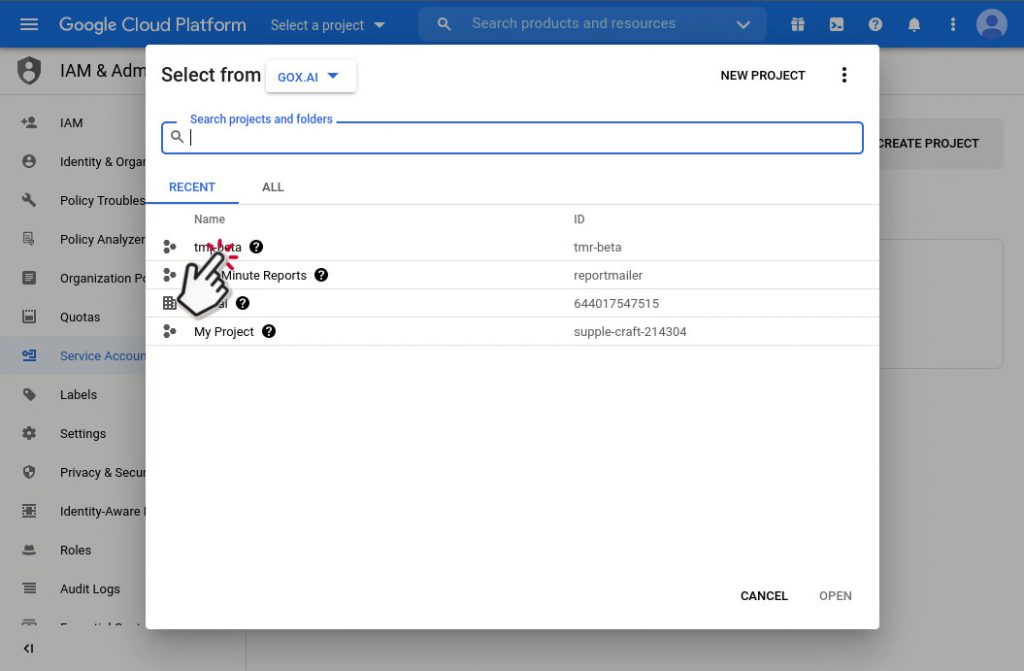Click the project icon beside My Project
This screenshot has width=1024, height=671.
(x=169, y=331)
